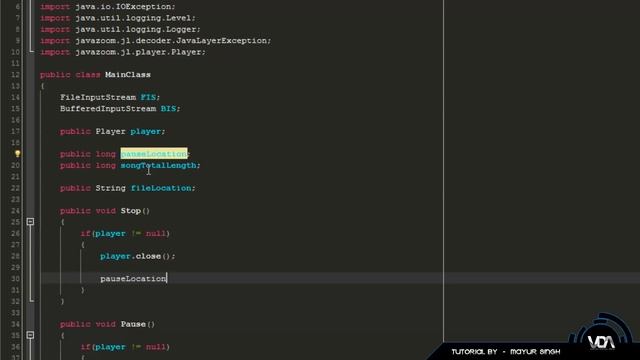Click import java.util.logging.Logger line
The width and height of the screenshot is (640, 360).
click(x=120, y=30)
